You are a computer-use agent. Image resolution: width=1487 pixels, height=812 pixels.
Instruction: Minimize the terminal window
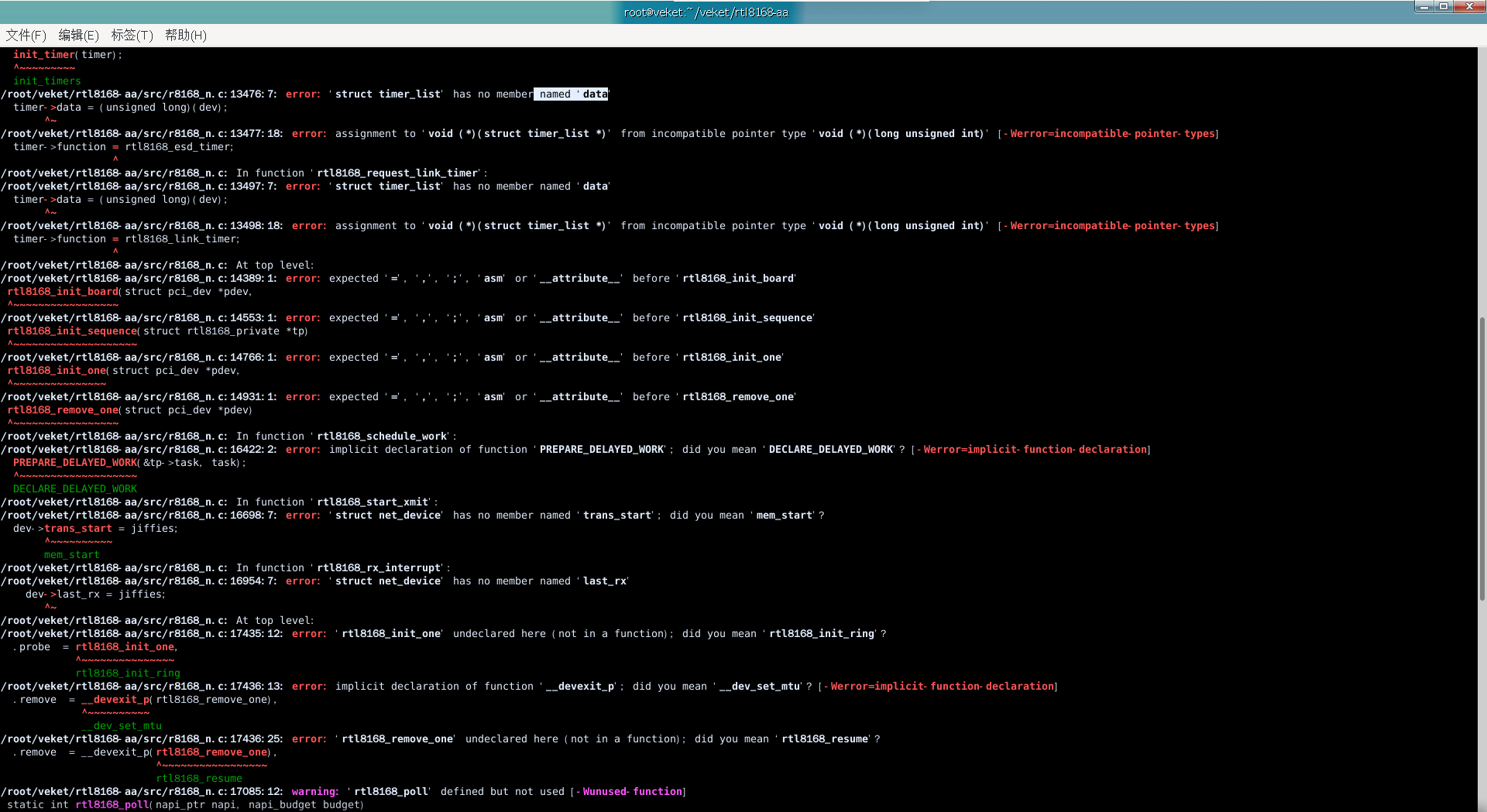(1423, 6)
